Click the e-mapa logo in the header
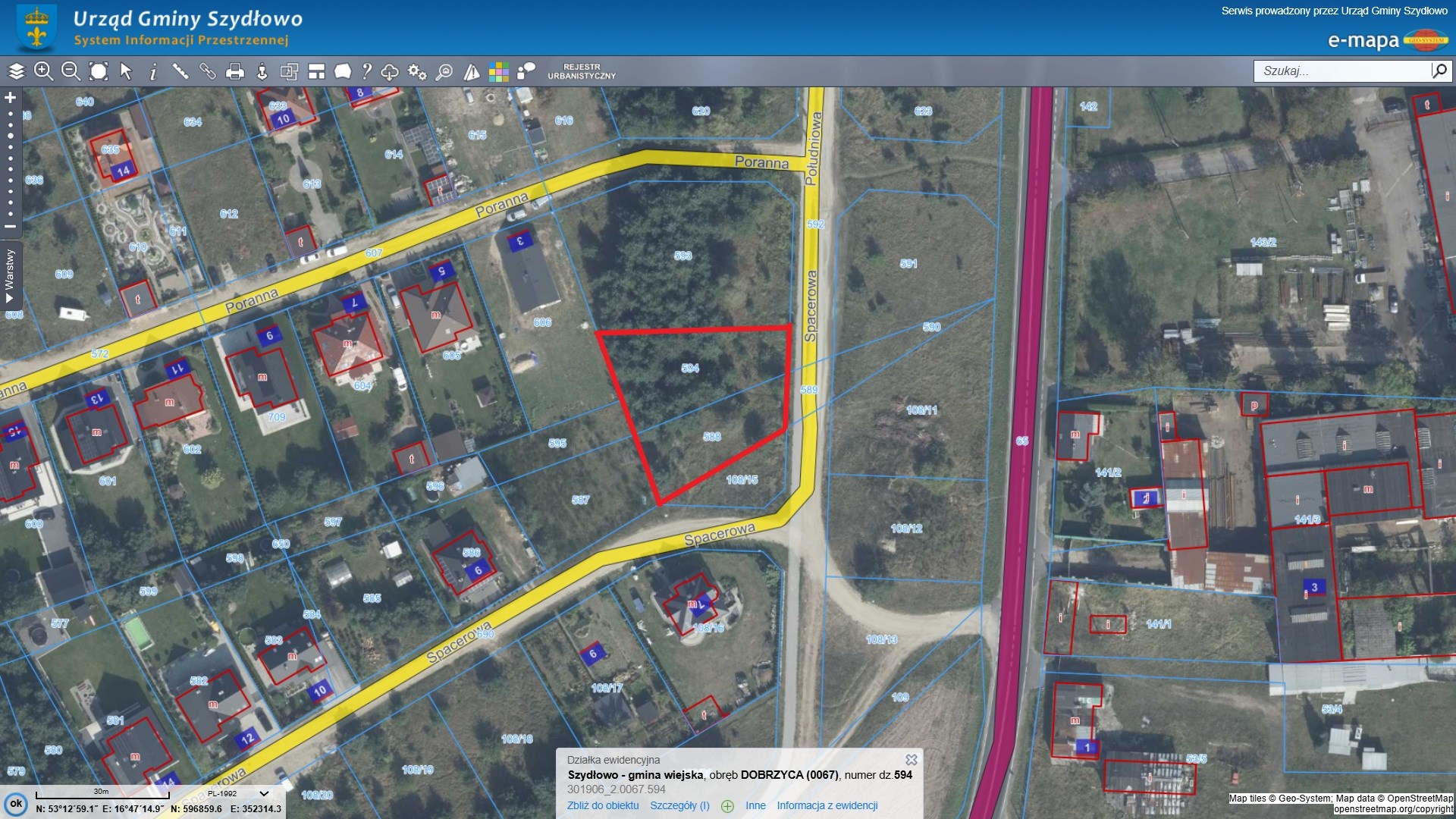The height and width of the screenshot is (819, 1456). (x=1387, y=39)
